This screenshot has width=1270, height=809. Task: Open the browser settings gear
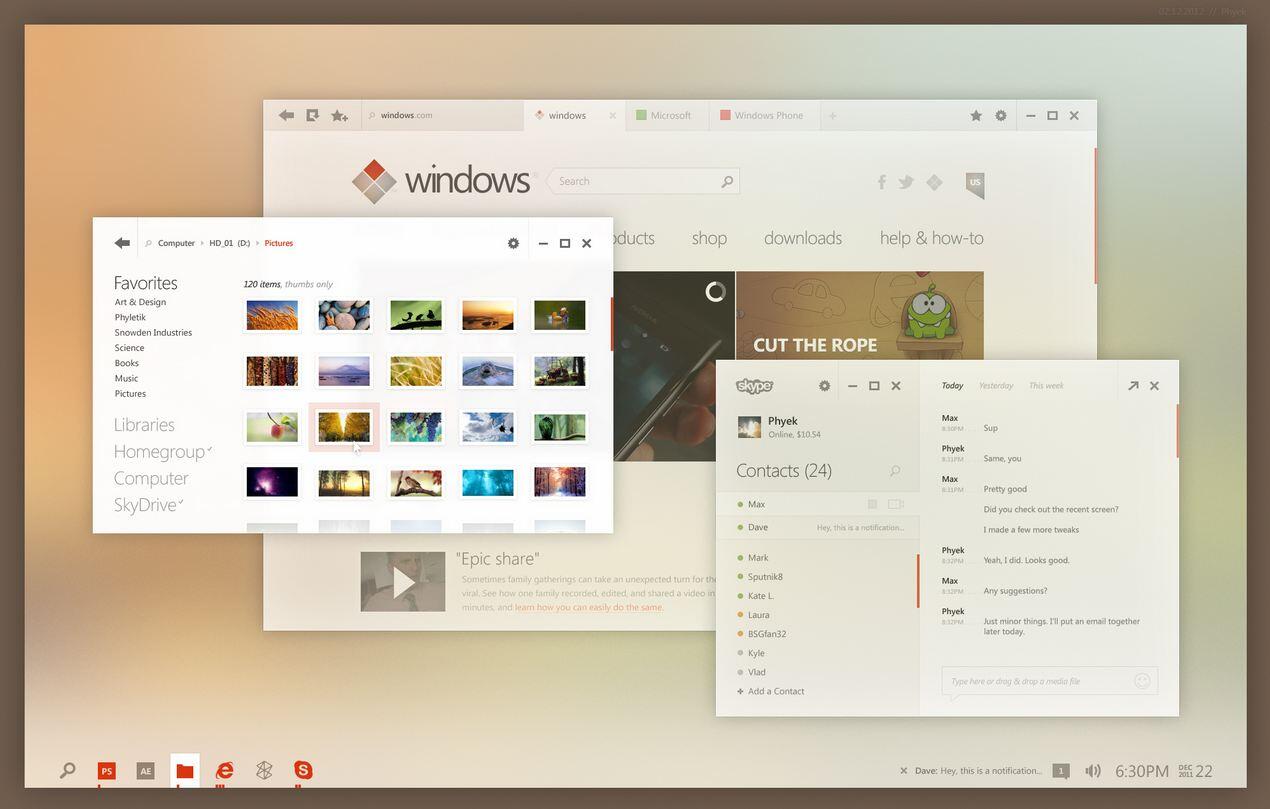pos(1001,116)
